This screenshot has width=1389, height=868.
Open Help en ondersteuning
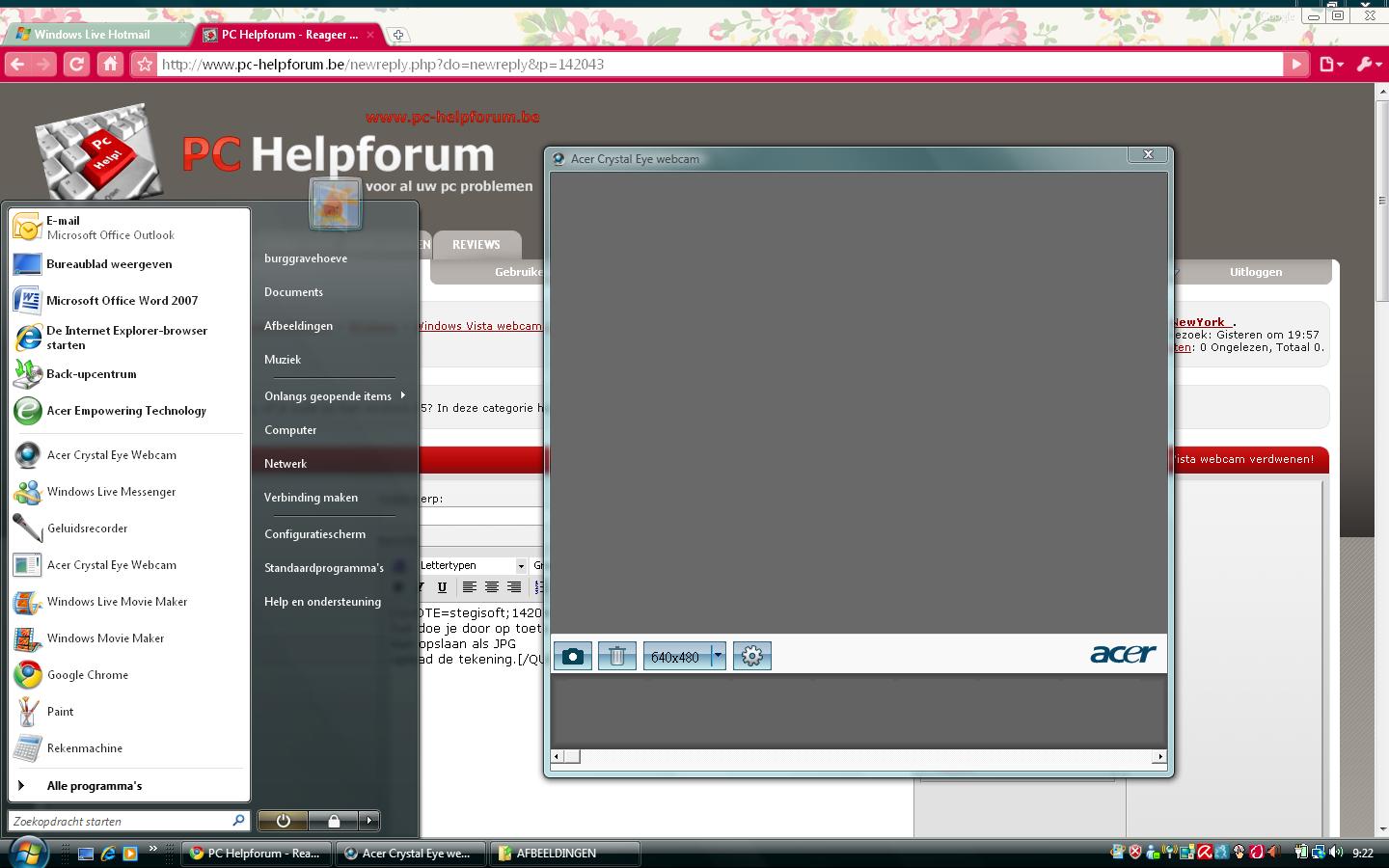point(322,602)
